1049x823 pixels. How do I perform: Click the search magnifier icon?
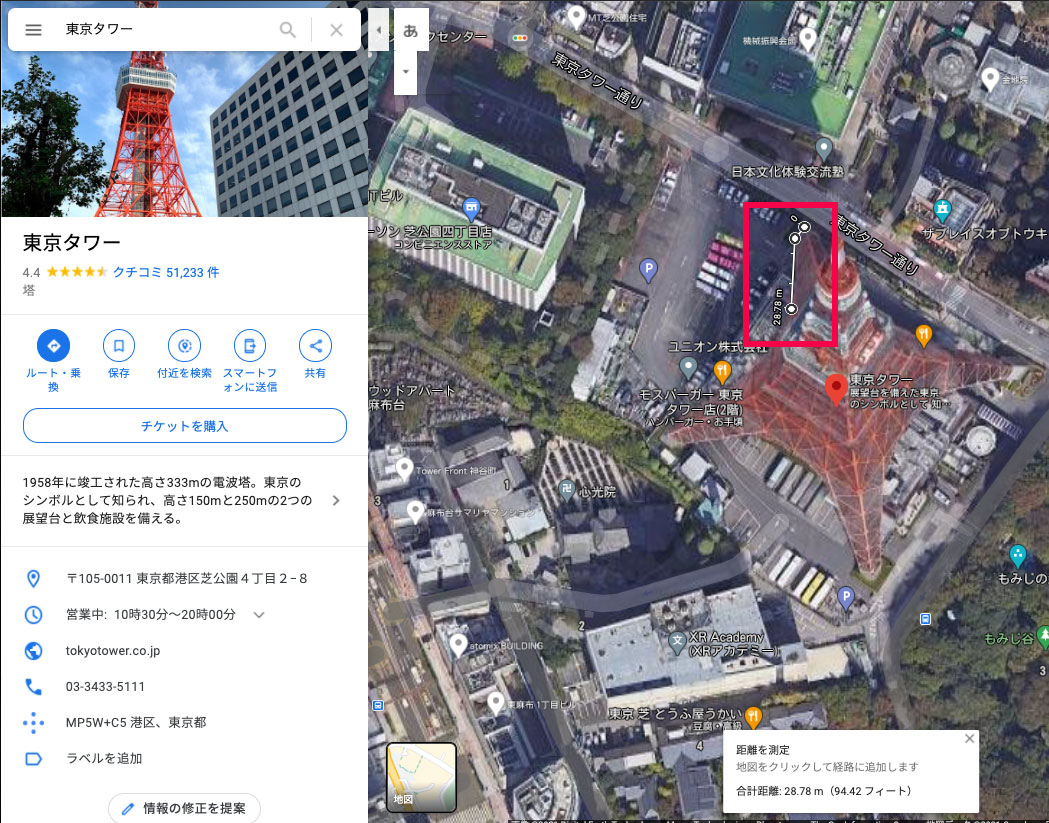coord(288,29)
